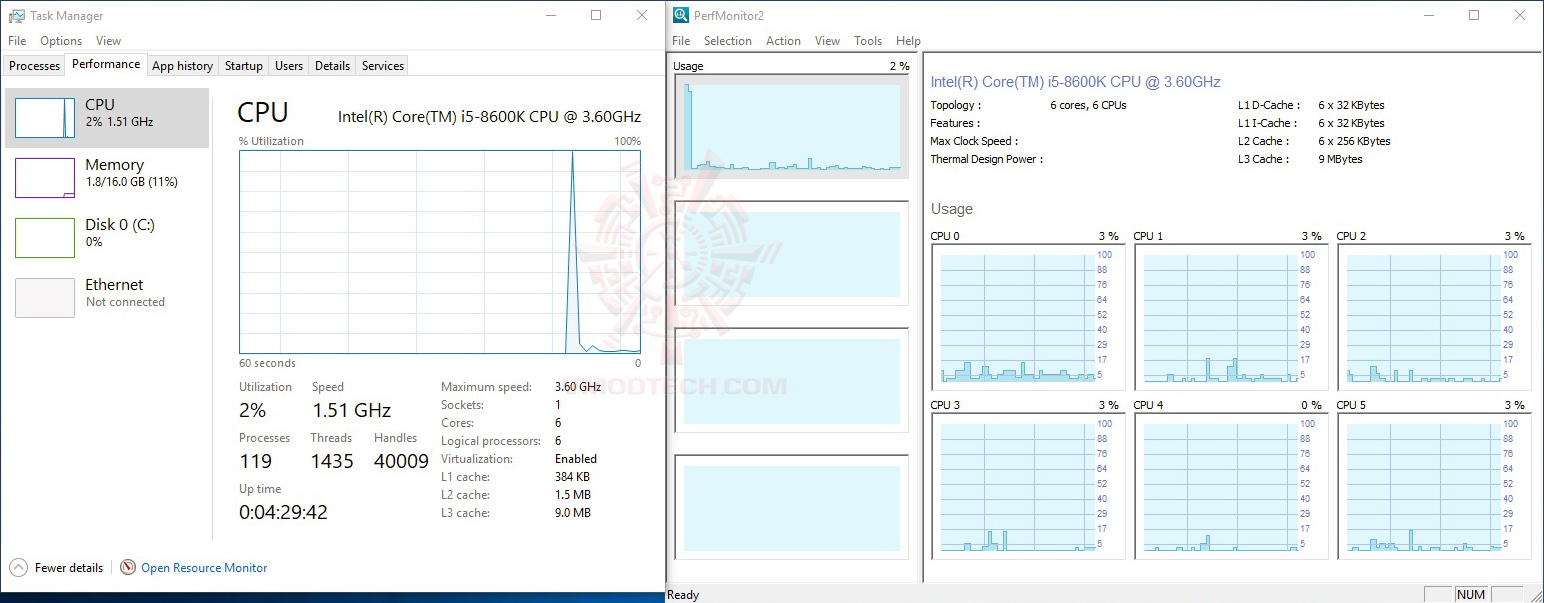Click the Task Manager title bar icon
The height and width of the screenshot is (603, 1544).
(x=17, y=16)
